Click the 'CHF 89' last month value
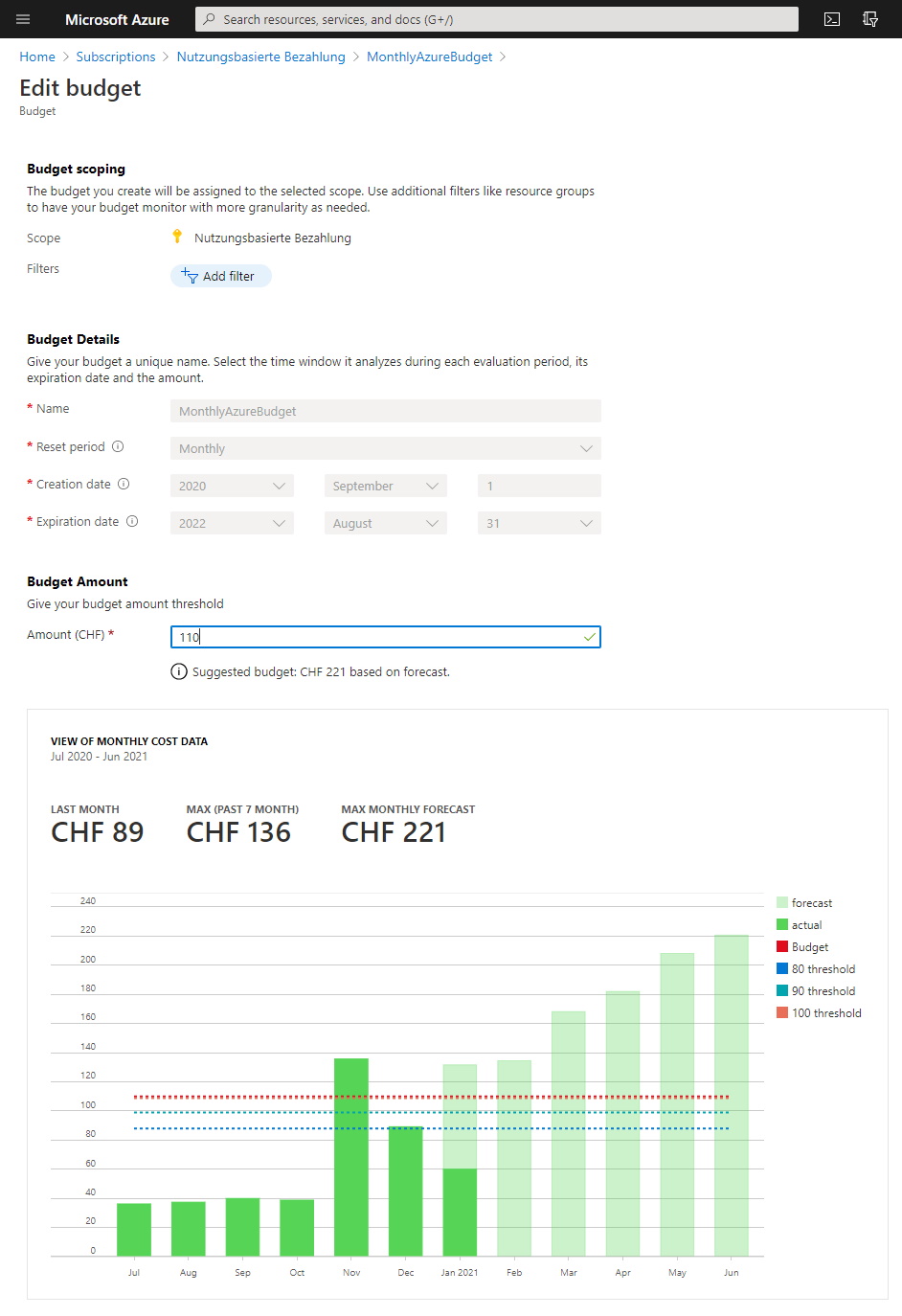The height and width of the screenshot is (1316, 902). pyautogui.click(x=98, y=832)
